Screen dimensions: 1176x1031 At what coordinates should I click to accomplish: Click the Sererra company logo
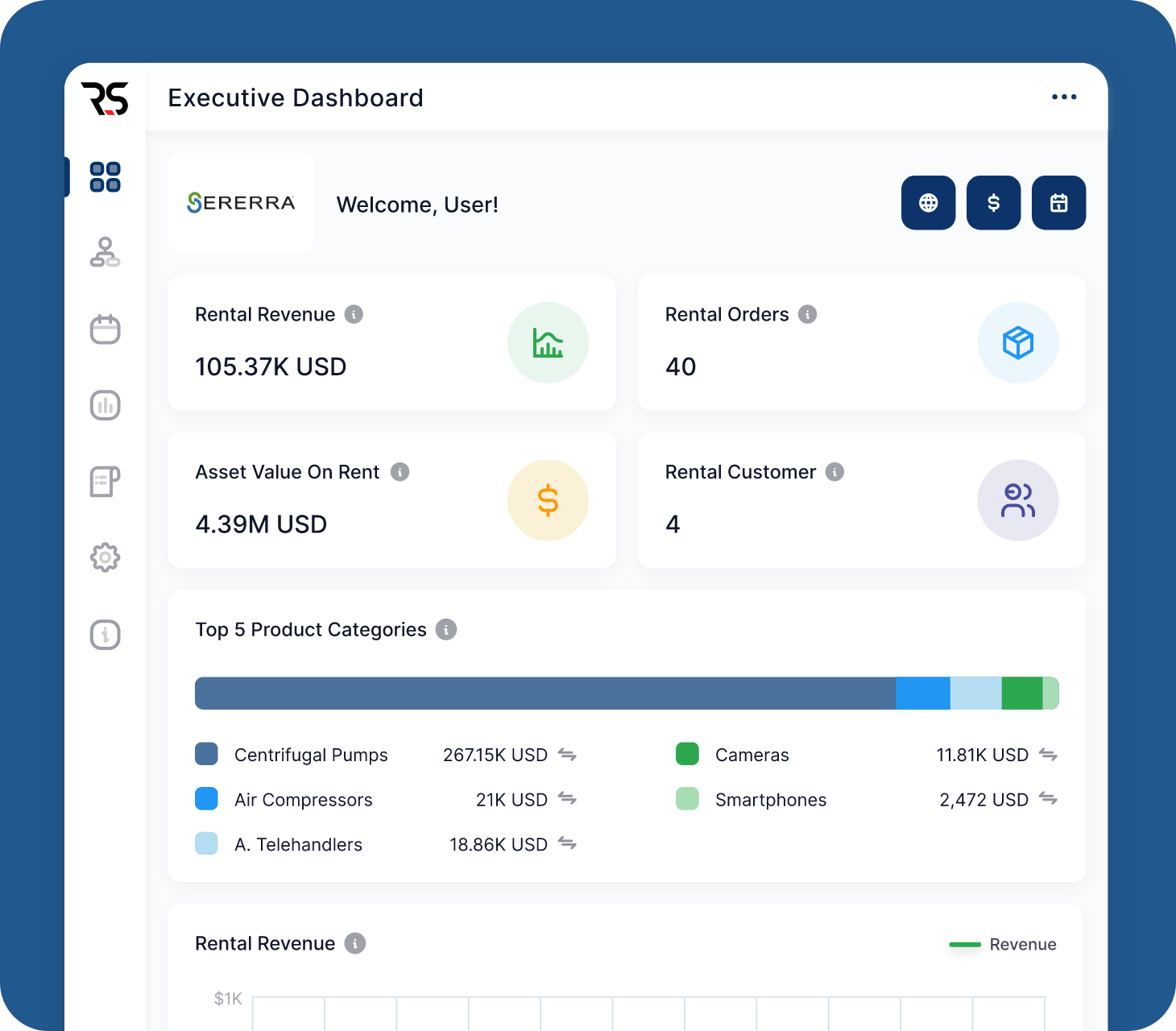(241, 203)
